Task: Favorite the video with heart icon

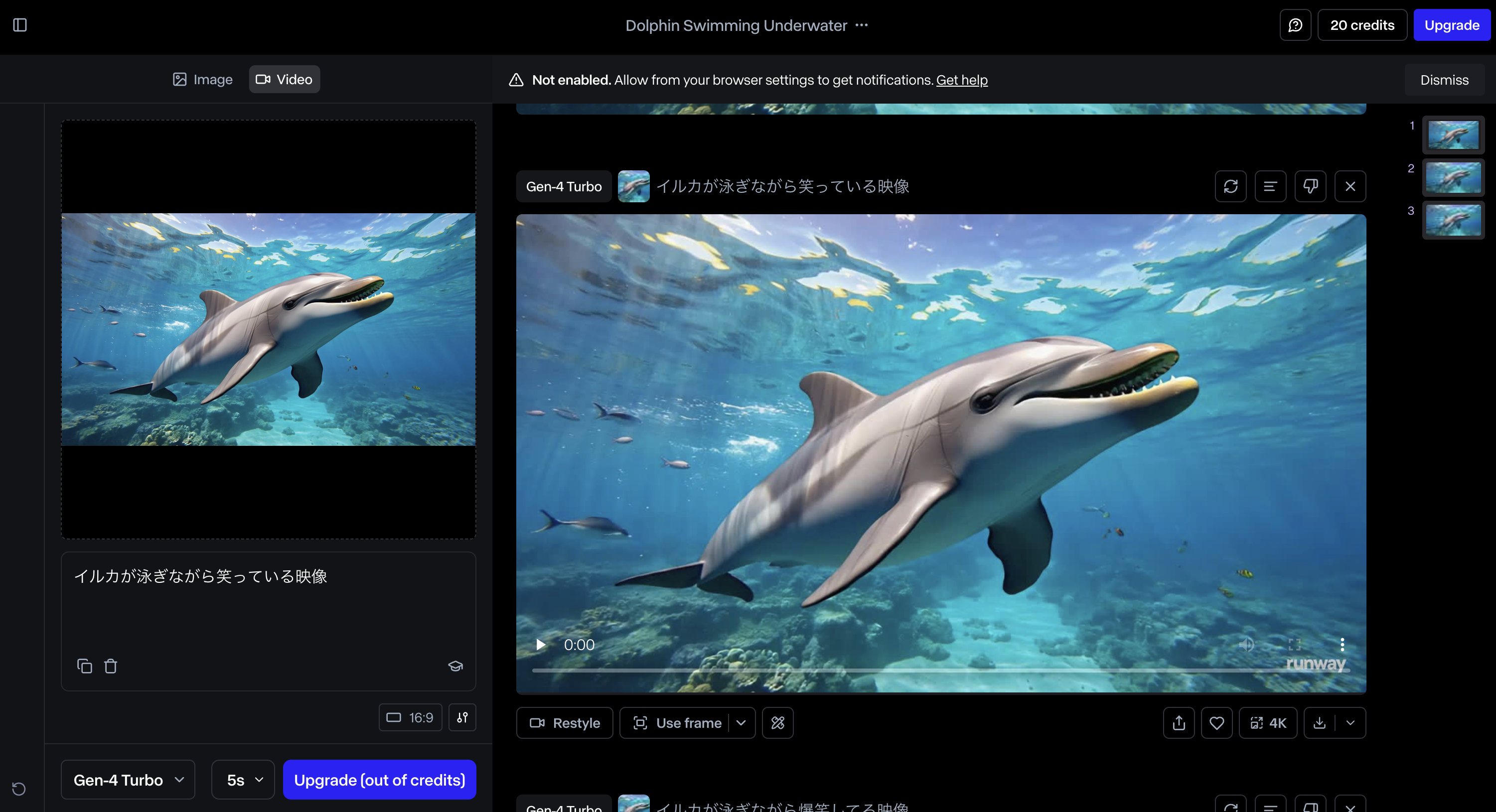Action: [1216, 723]
